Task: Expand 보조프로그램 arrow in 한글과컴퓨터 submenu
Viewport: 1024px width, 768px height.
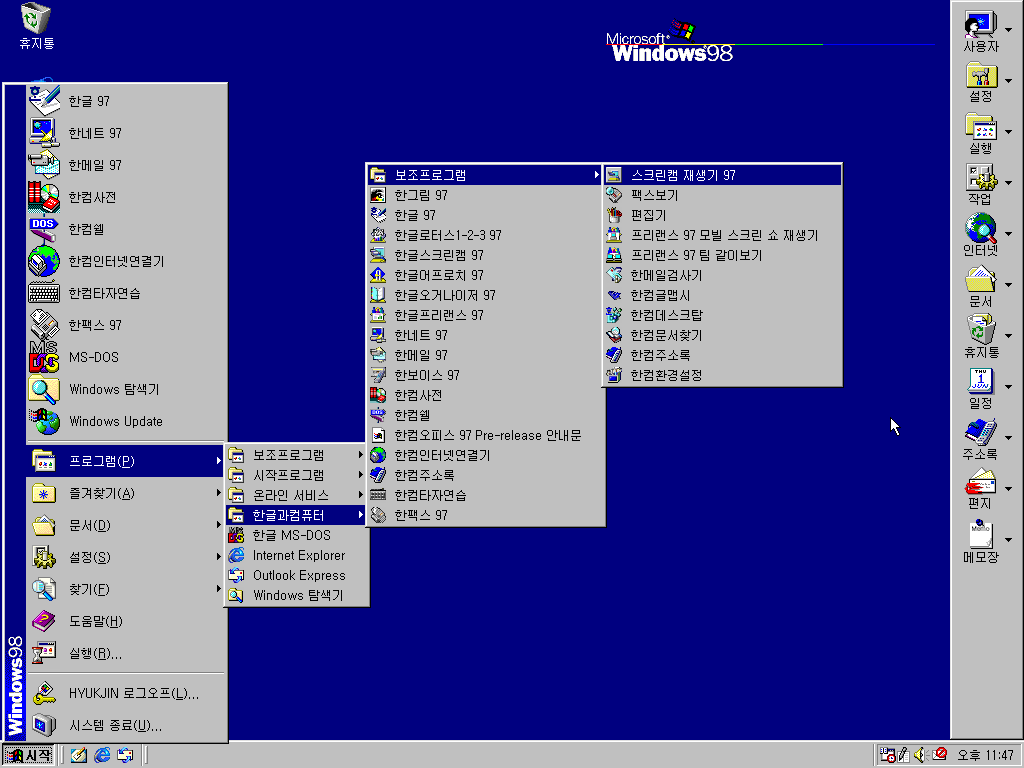Action: tap(596, 174)
